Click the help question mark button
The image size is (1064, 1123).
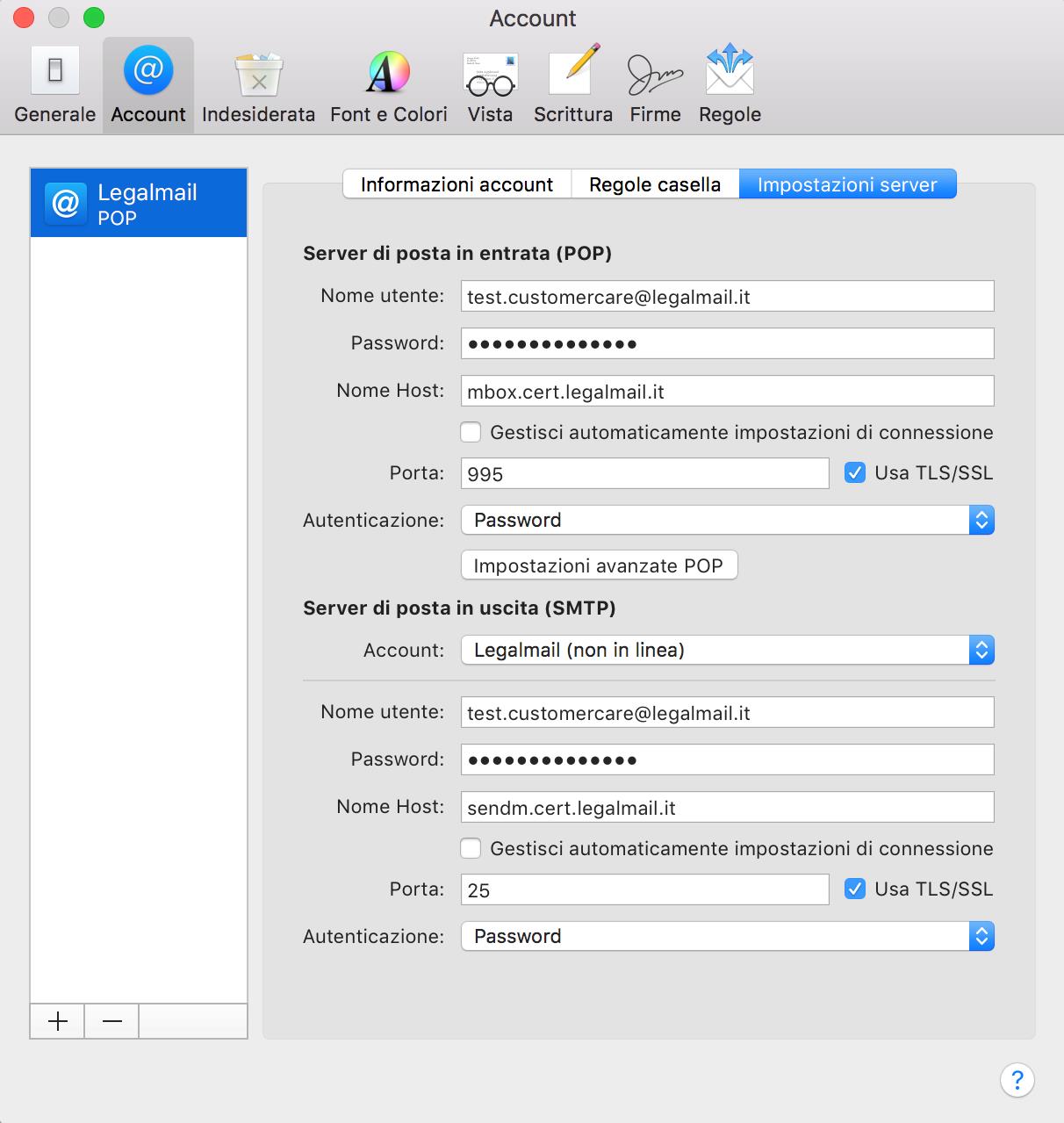point(1017,1079)
